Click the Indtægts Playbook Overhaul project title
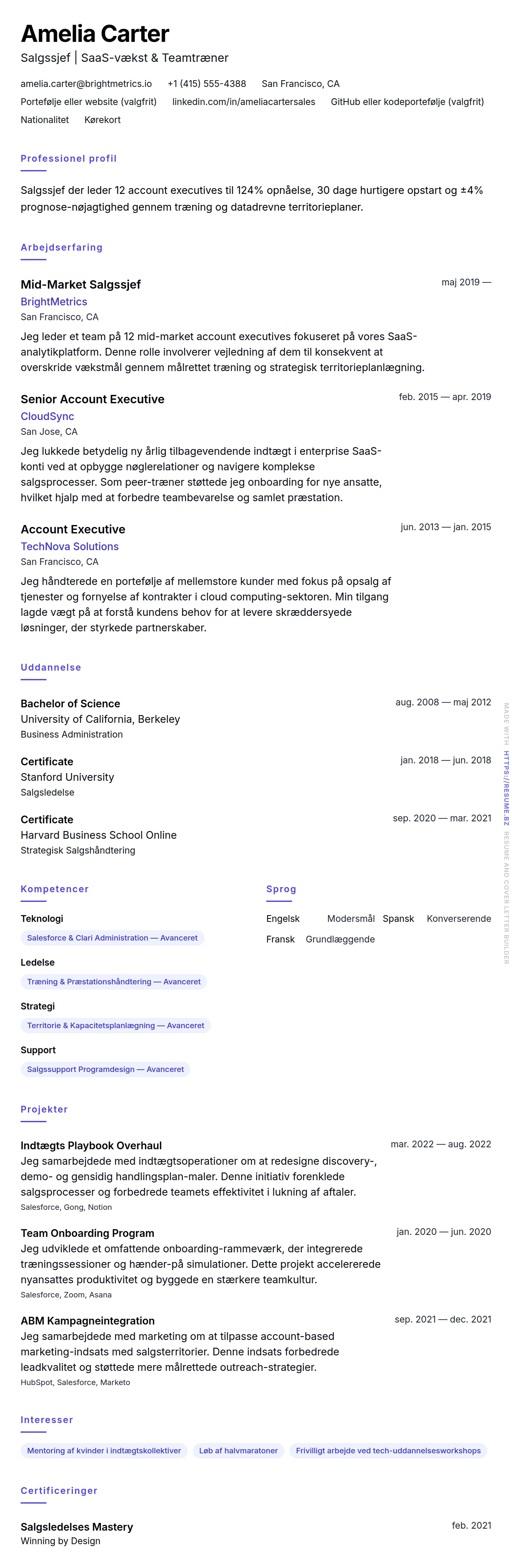The image size is (512, 1568). 91,1146
